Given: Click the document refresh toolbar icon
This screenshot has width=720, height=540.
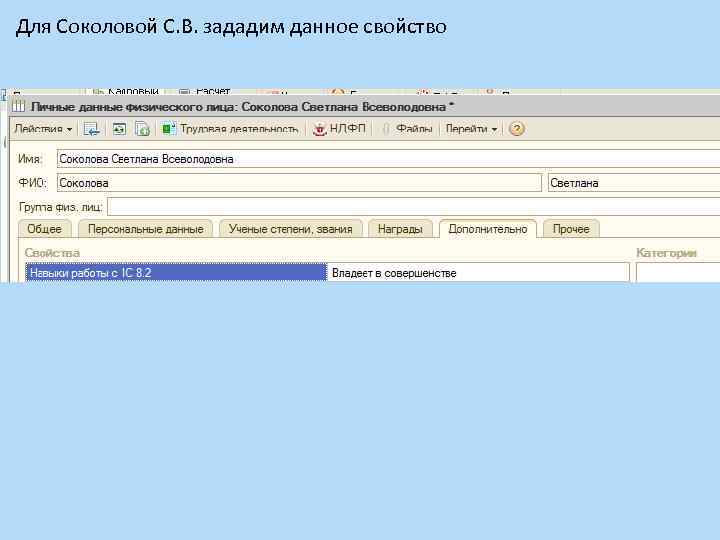Looking at the screenshot, I should [x=143, y=129].
